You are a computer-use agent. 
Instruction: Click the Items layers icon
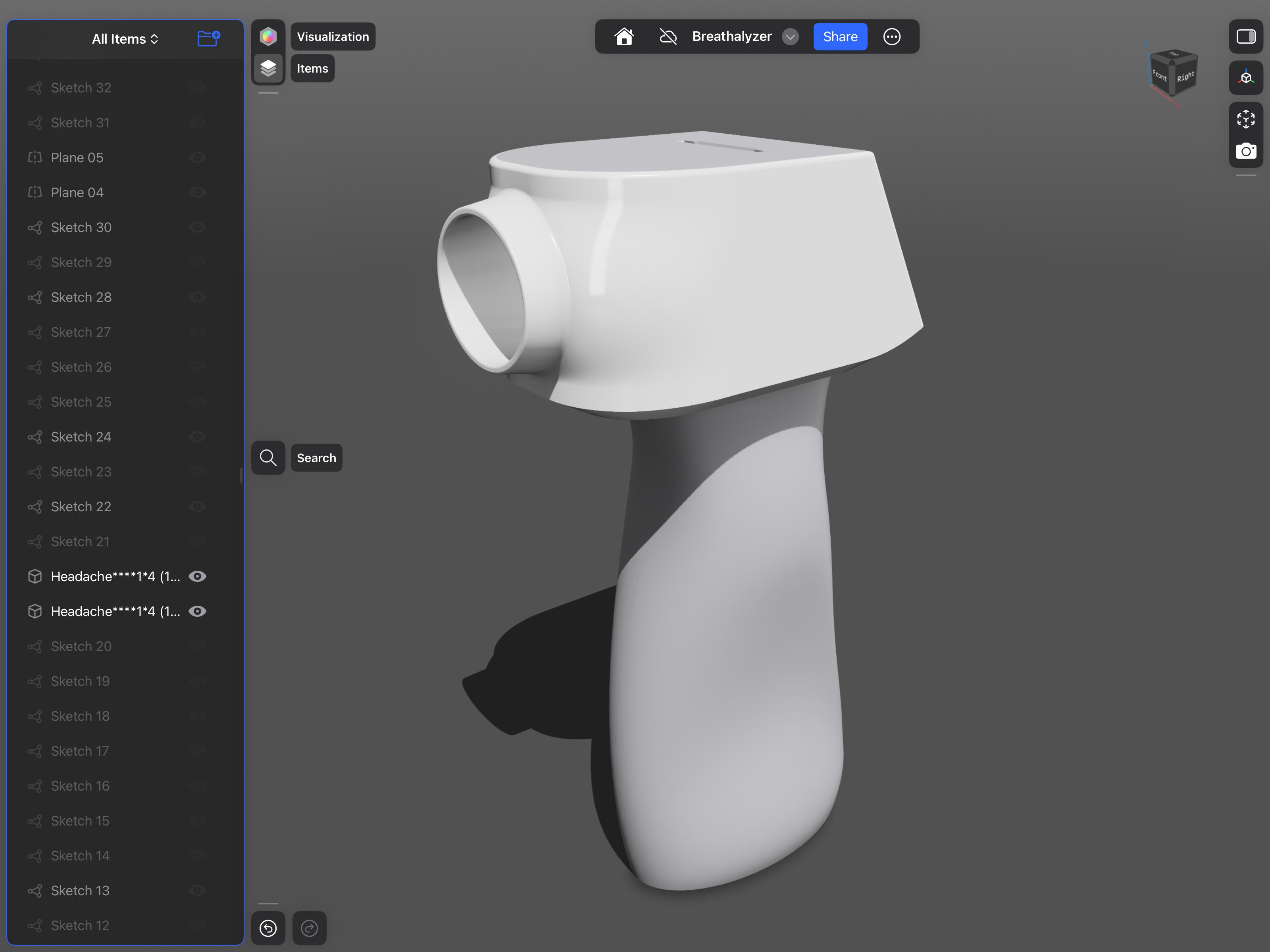click(268, 68)
